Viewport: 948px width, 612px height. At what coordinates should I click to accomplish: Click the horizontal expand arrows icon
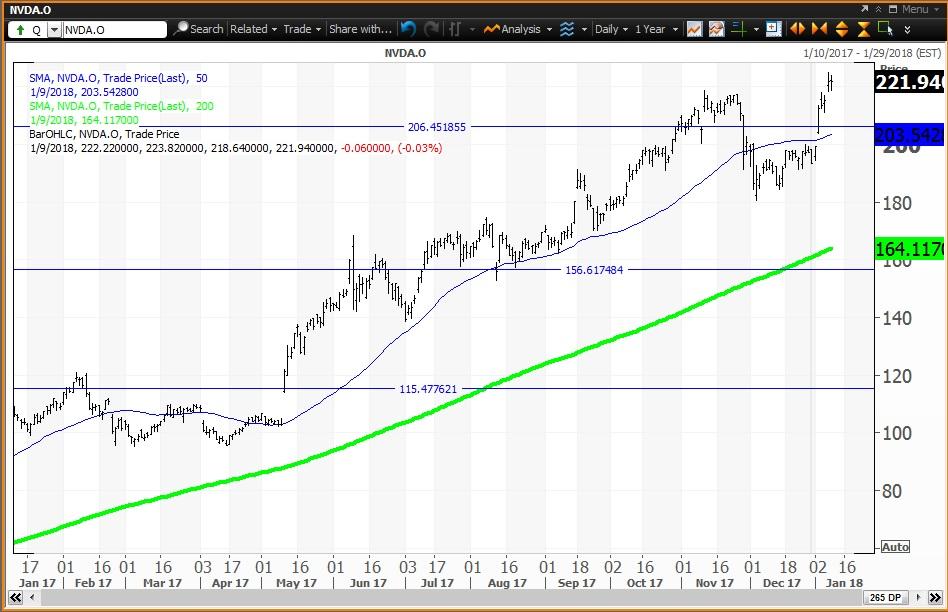pos(797,28)
